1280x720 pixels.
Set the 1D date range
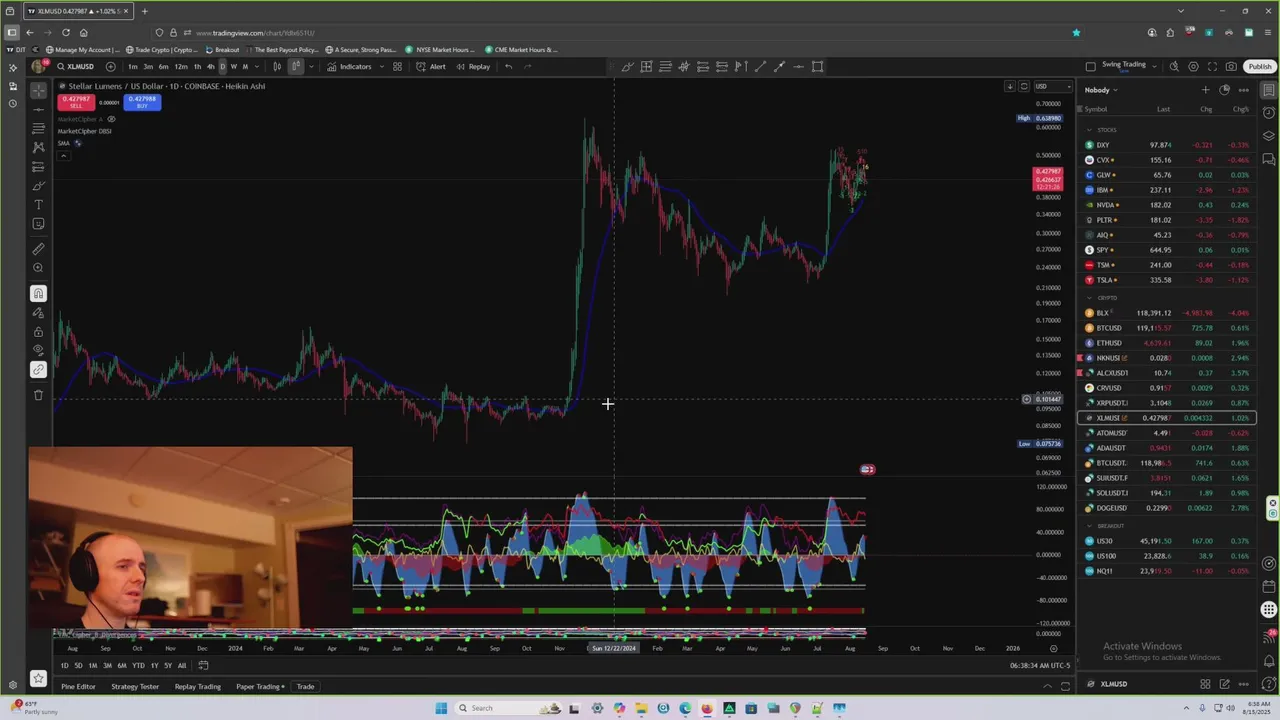65,666
